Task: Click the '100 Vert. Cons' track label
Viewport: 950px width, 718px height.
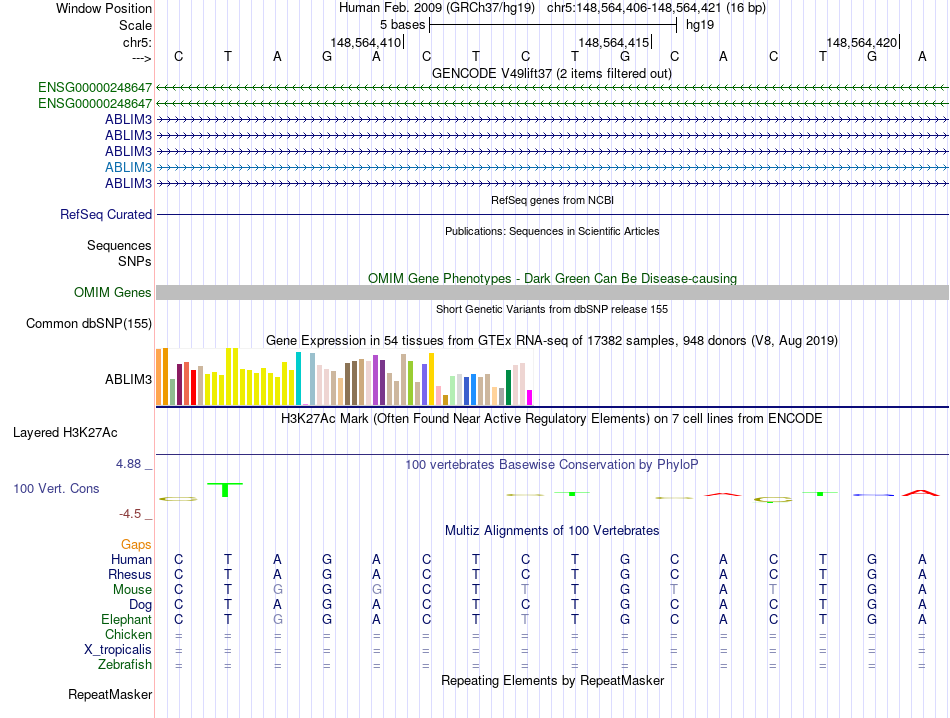Action: [x=56, y=488]
